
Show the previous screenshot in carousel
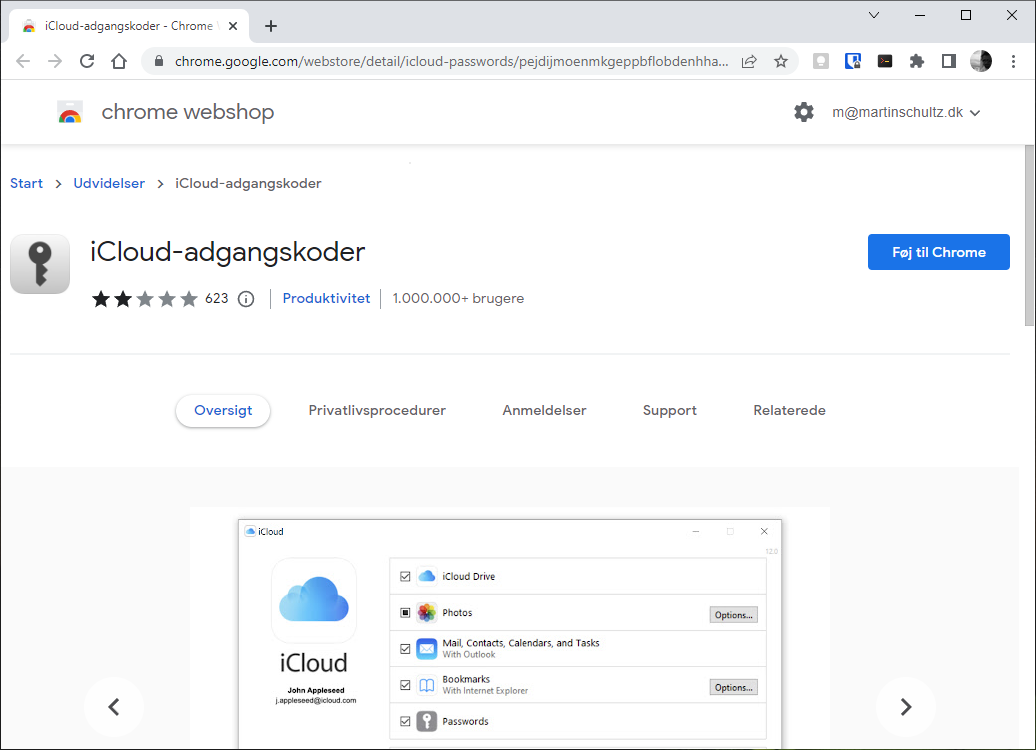pos(114,707)
